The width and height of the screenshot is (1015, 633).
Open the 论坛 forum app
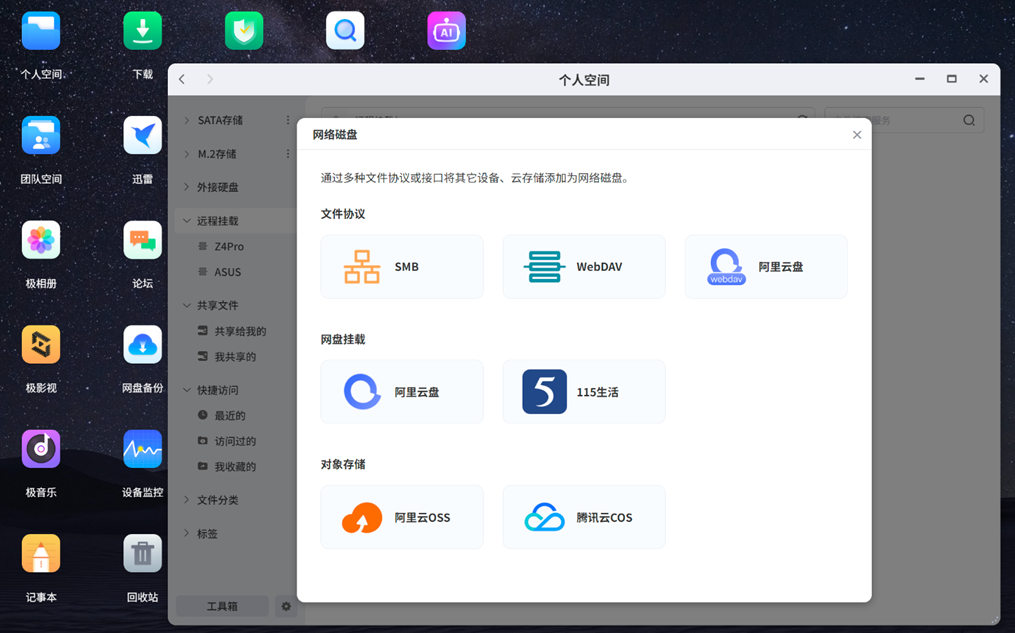click(142, 240)
